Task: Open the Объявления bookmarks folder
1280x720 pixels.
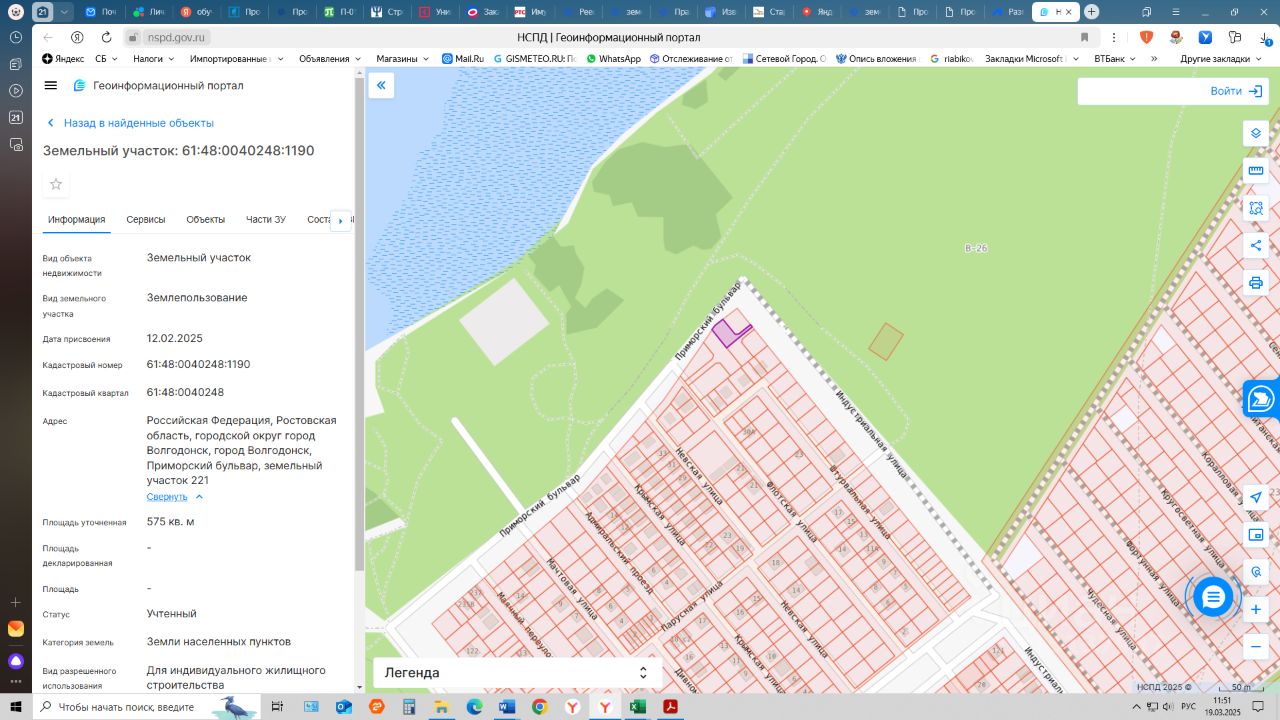Action: [330, 59]
